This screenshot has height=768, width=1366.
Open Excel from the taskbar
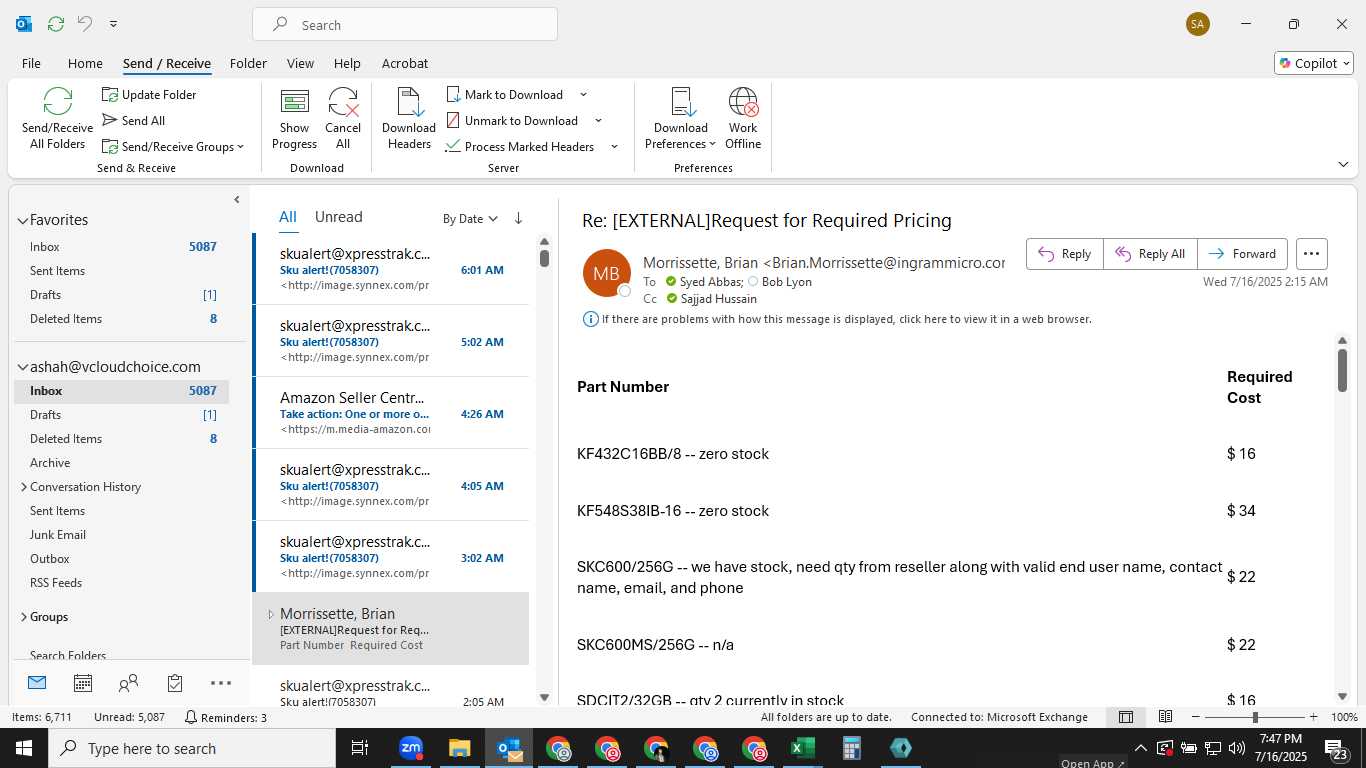[x=802, y=748]
